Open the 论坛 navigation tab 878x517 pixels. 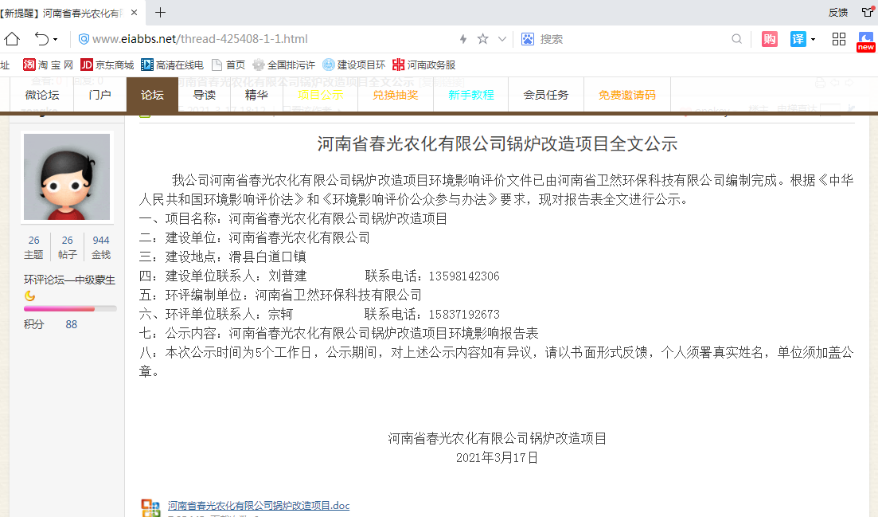point(152,95)
